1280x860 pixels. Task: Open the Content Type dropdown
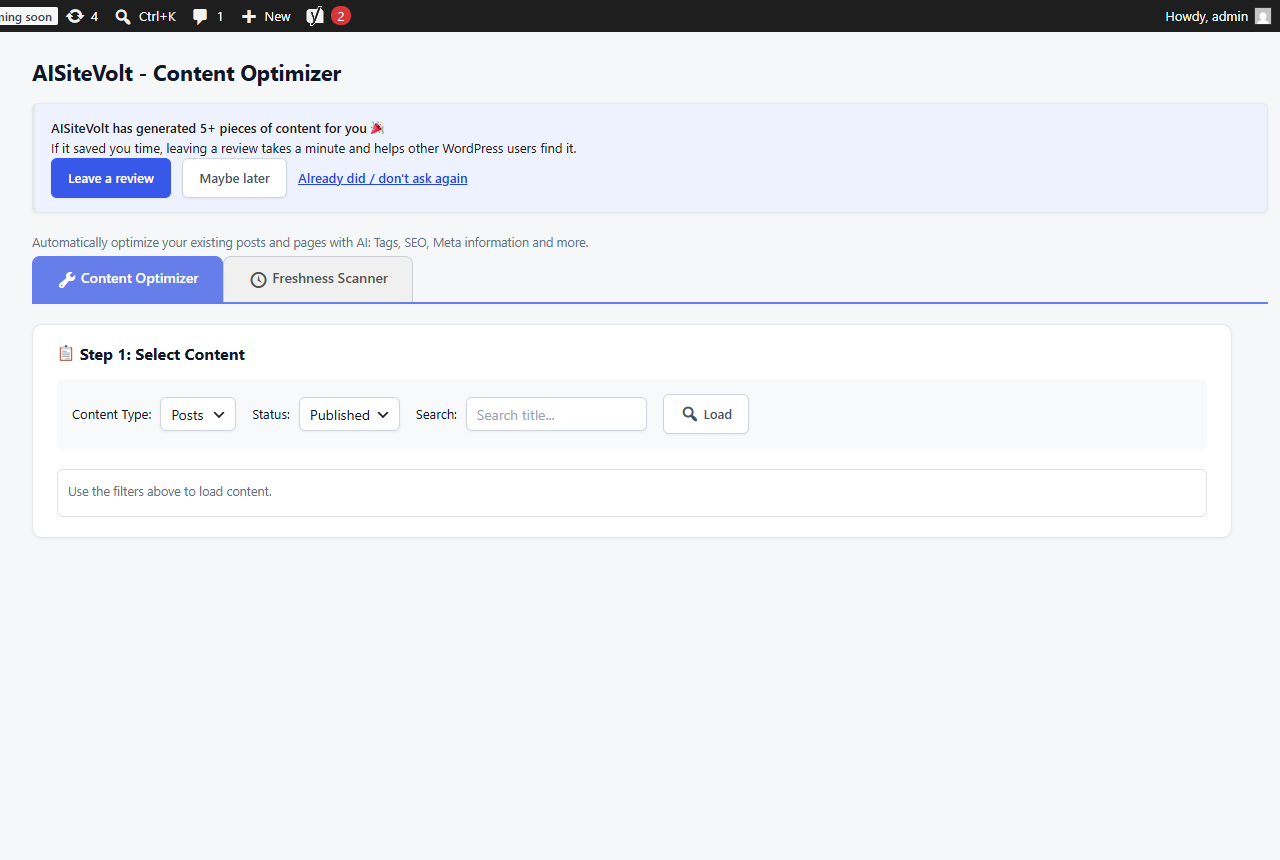(x=198, y=414)
